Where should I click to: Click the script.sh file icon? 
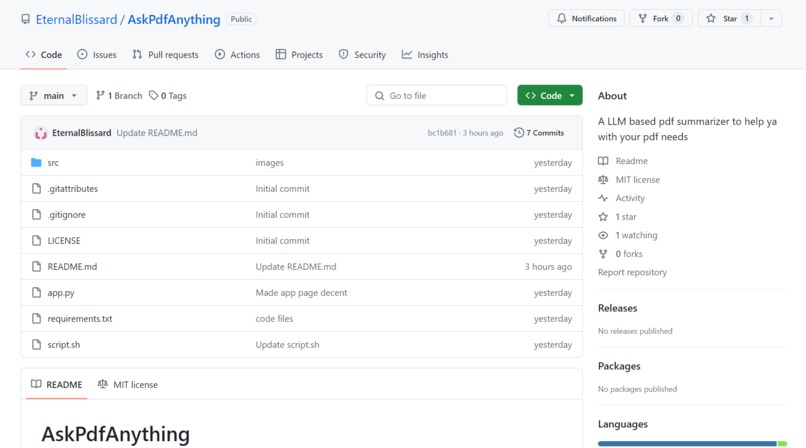[36, 344]
